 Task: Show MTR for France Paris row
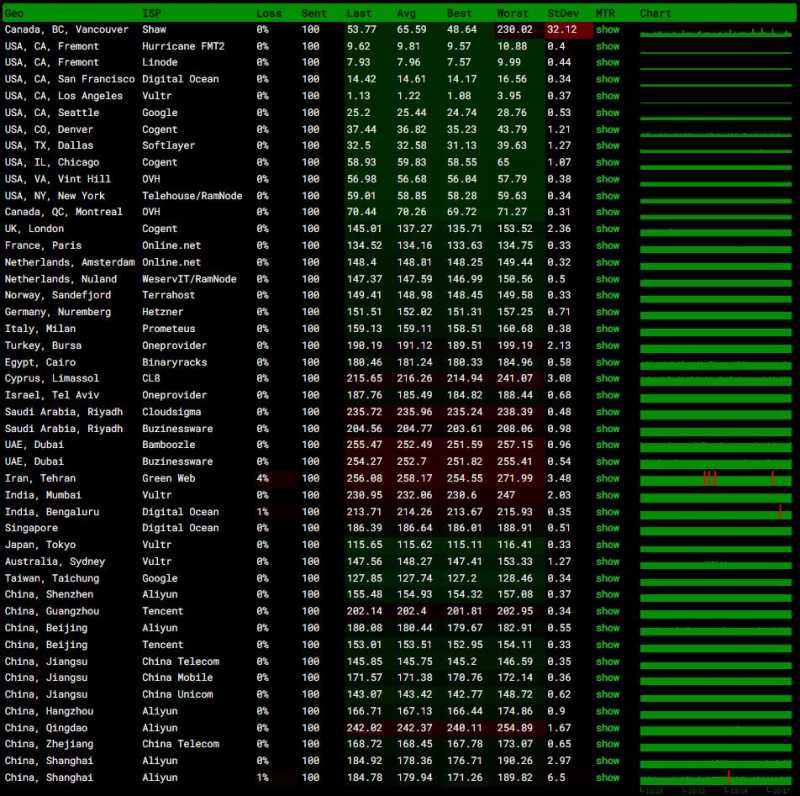point(607,245)
